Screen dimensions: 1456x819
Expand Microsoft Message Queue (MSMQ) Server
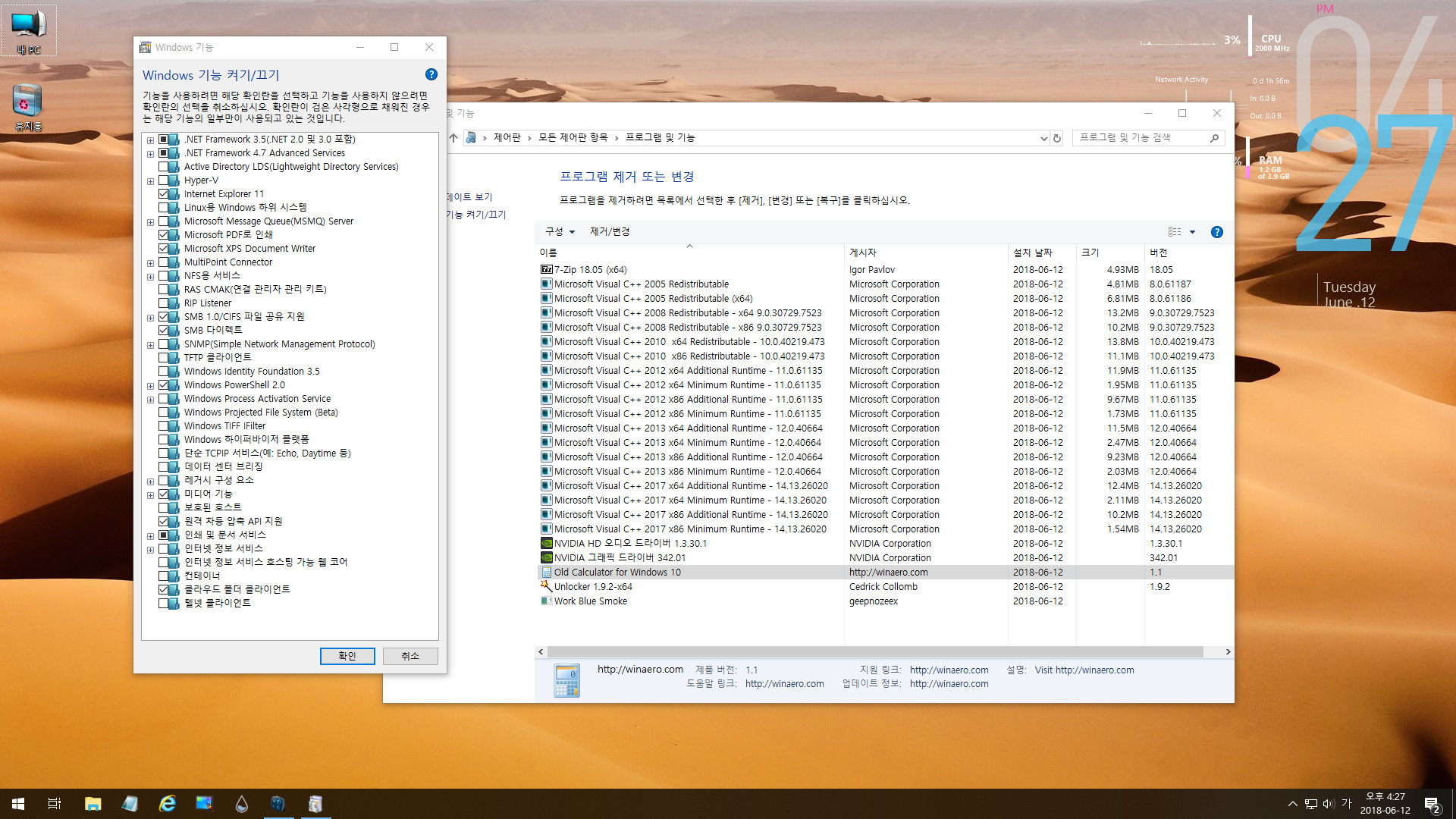[150, 222]
